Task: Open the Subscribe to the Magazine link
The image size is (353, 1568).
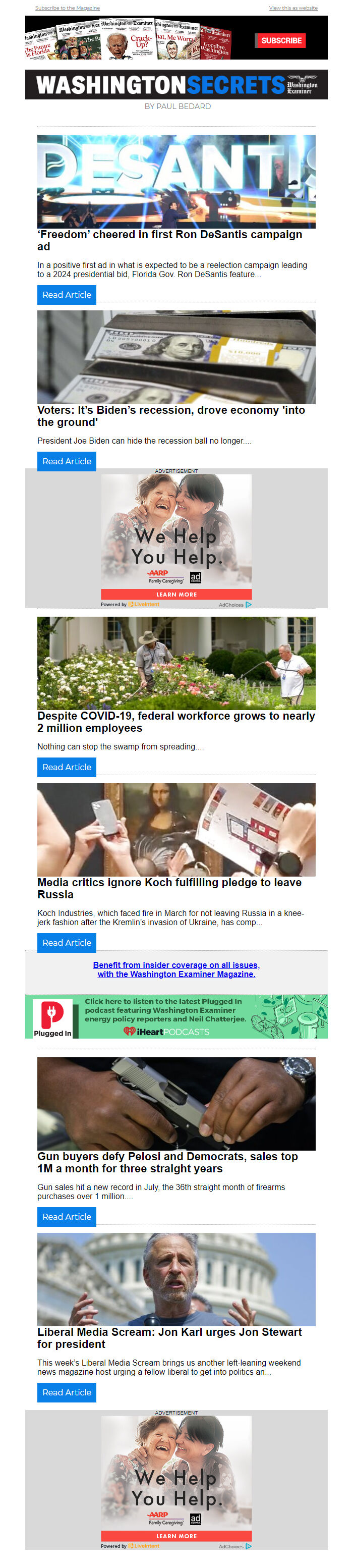Action: 68,8
